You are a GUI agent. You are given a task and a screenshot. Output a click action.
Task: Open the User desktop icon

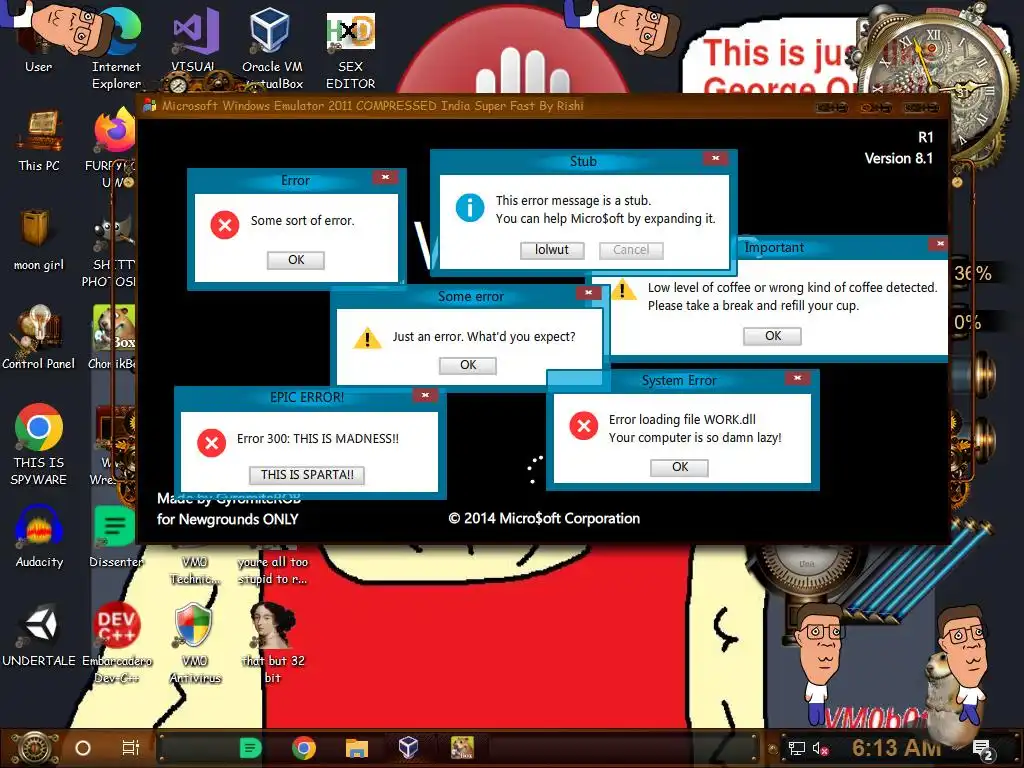point(38,39)
